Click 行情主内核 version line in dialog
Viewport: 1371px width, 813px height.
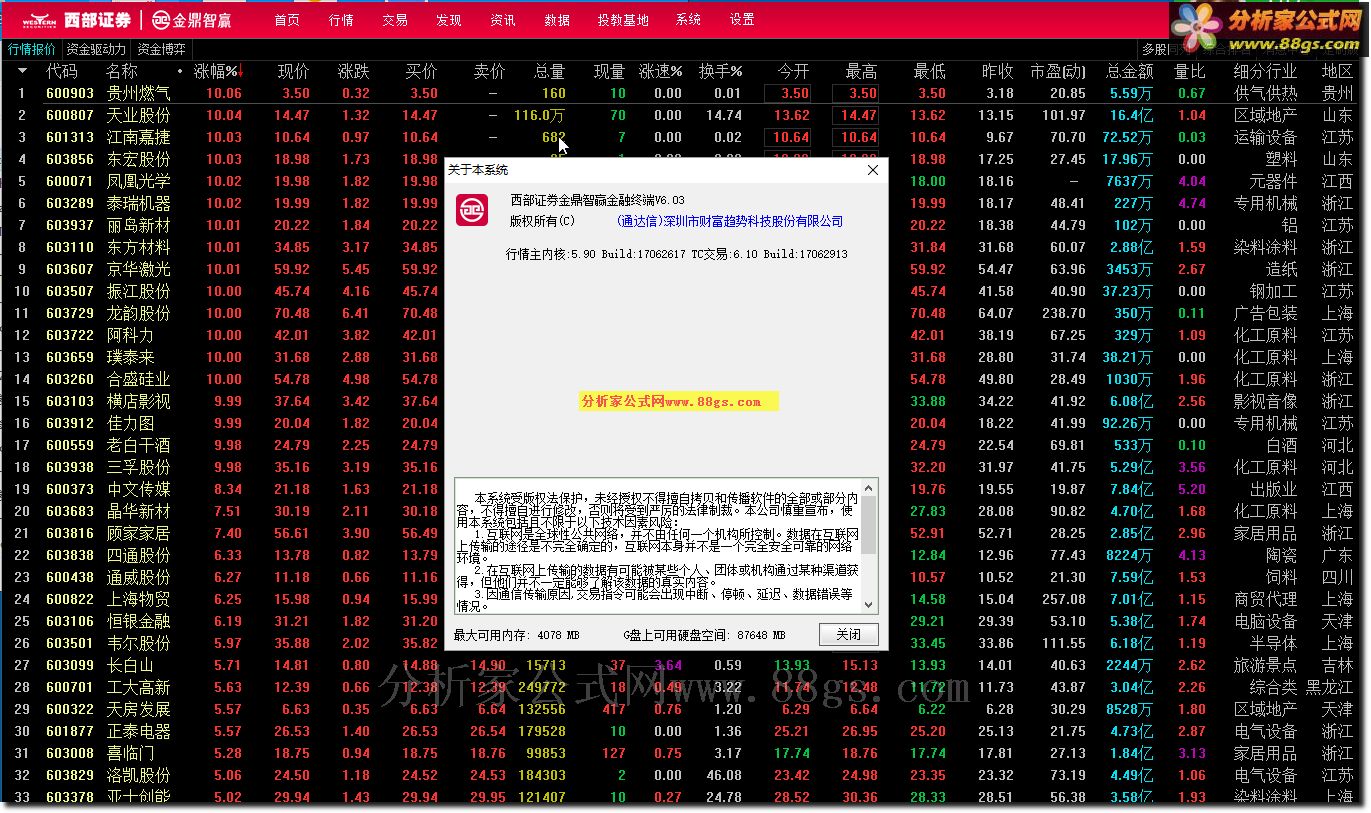(678, 255)
